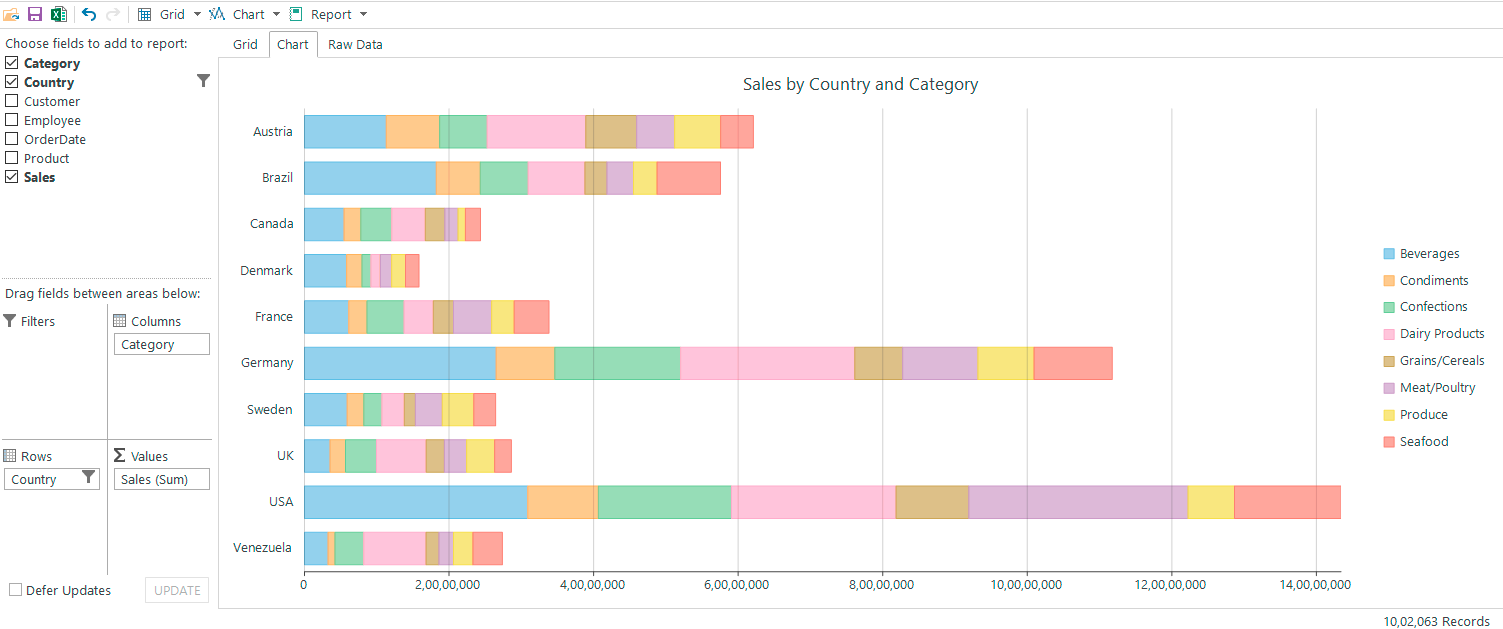Viewport: 1503px width, 629px height.
Task: Expand the Chart dropdown arrow
Action: click(x=276, y=14)
